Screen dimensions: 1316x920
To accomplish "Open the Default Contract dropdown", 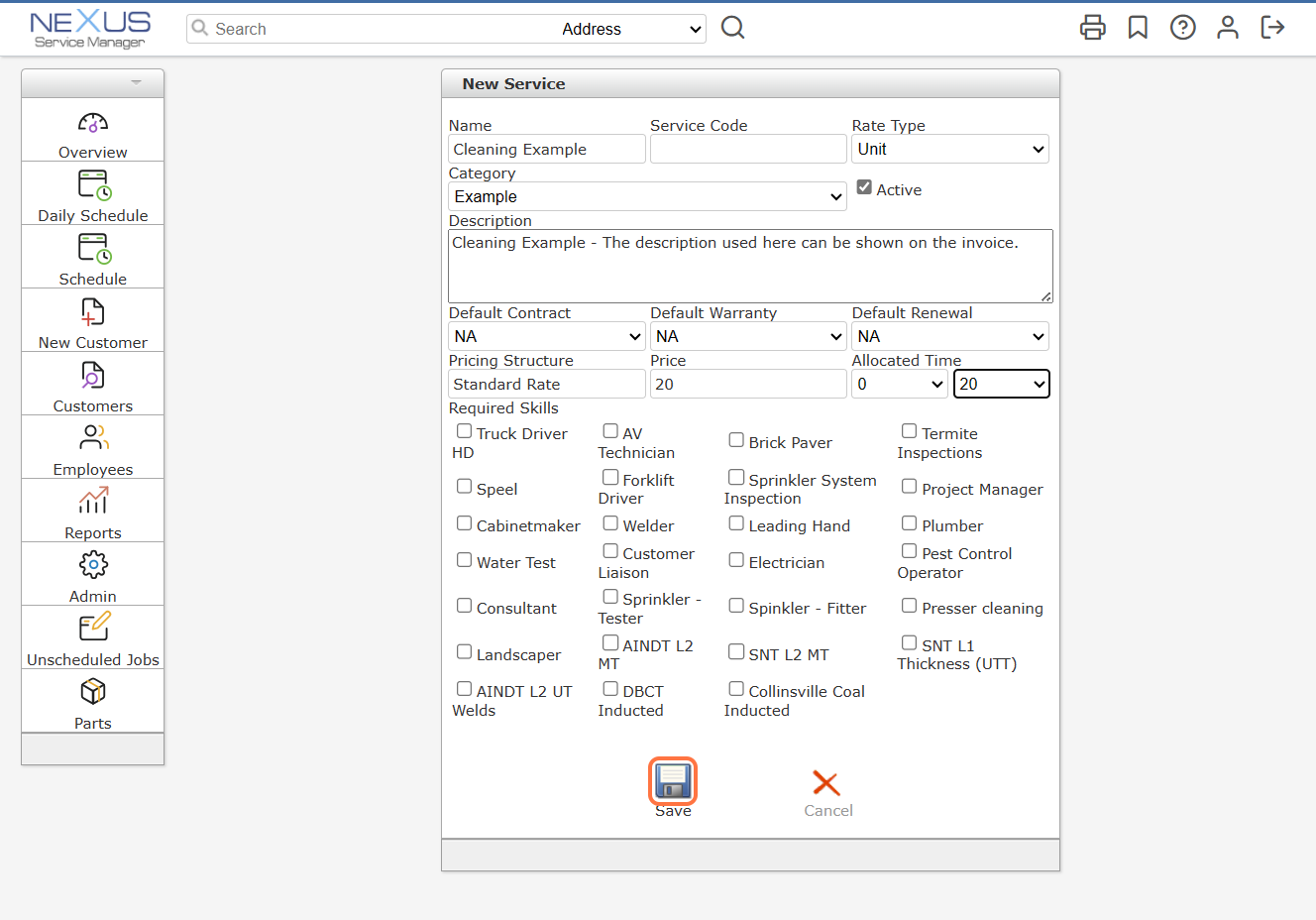I will (547, 336).
